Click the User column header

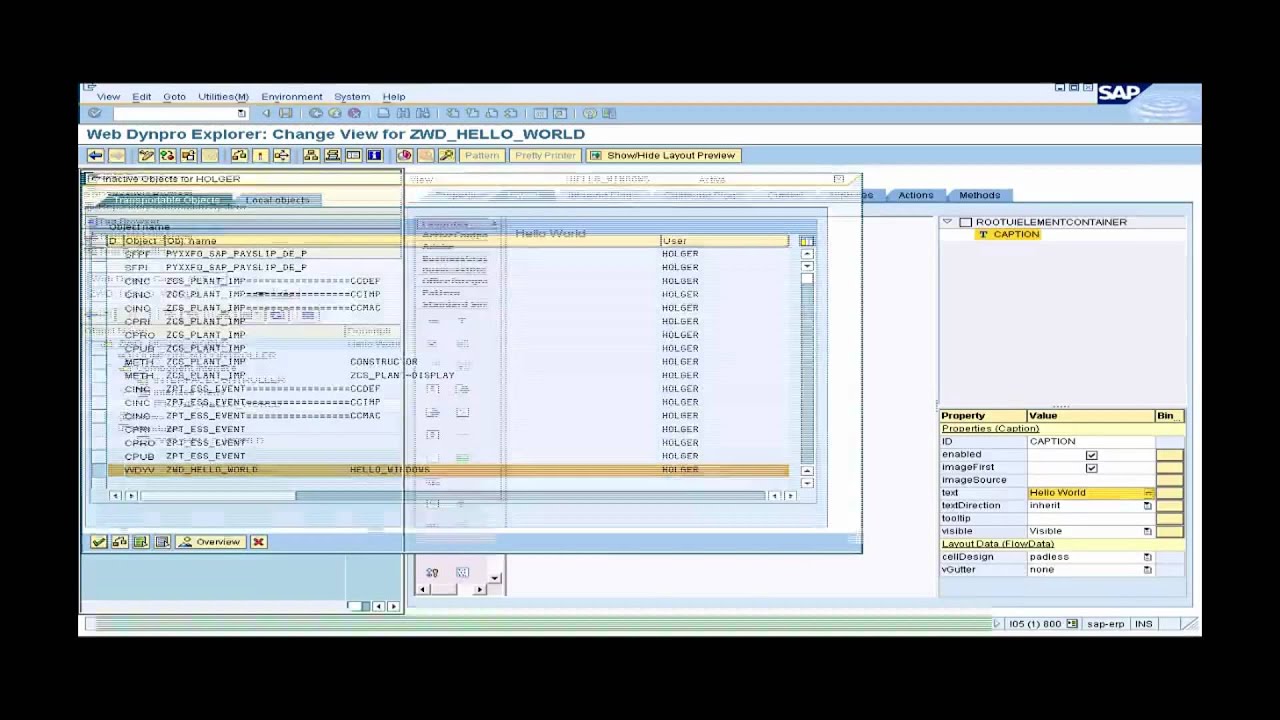point(724,241)
